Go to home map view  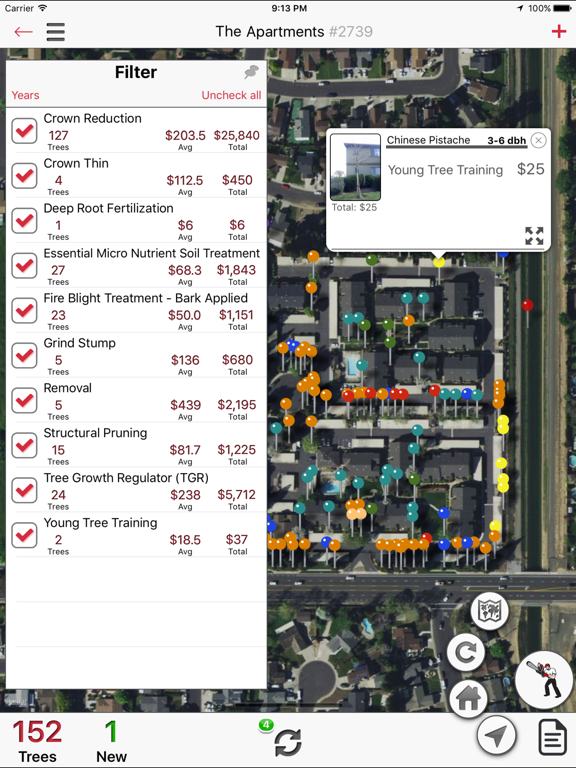pyautogui.click(x=468, y=697)
